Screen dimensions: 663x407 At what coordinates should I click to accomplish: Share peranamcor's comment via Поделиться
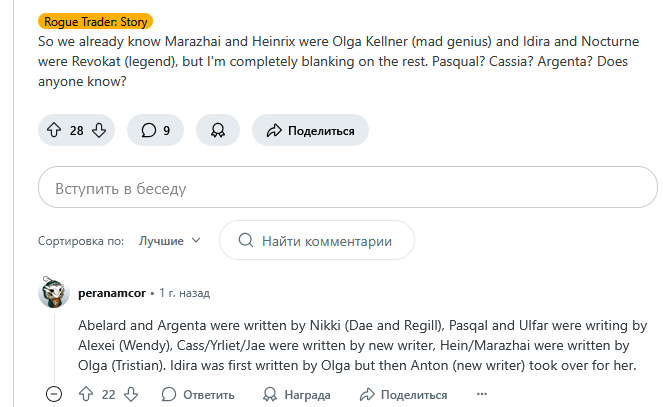(x=402, y=395)
